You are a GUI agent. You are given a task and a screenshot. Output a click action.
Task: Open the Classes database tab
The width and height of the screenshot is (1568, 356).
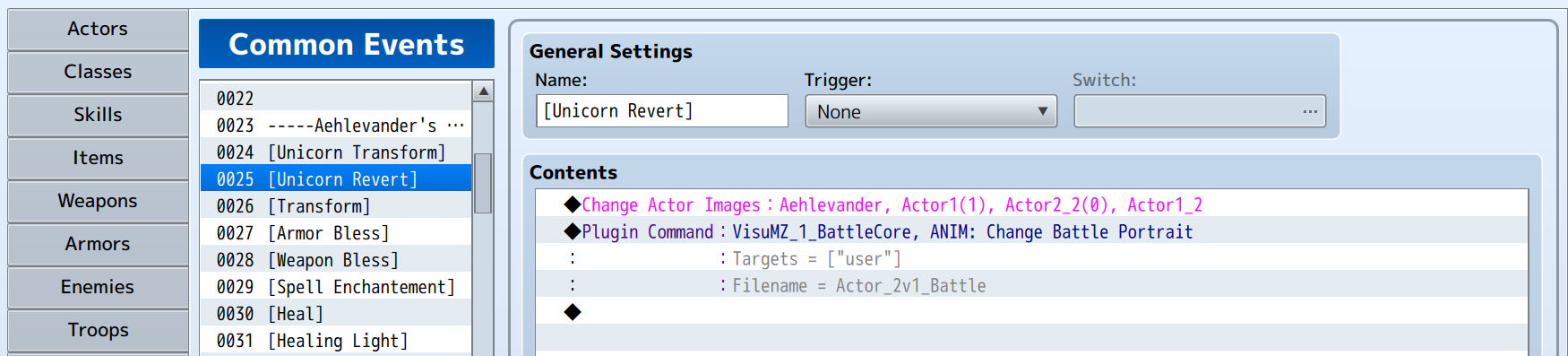98,72
